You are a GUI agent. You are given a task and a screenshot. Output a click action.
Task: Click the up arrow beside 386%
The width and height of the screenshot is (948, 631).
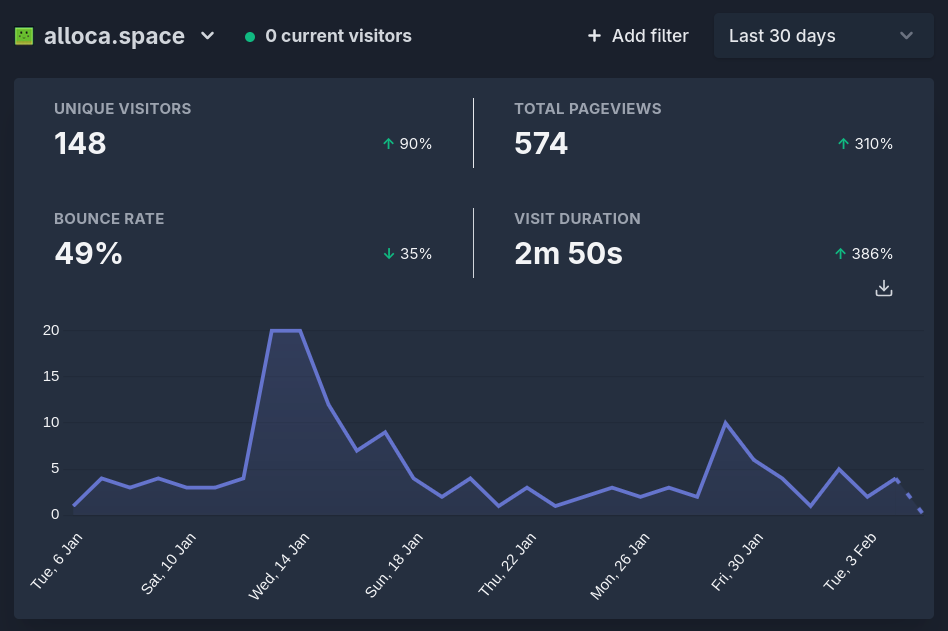(x=841, y=254)
